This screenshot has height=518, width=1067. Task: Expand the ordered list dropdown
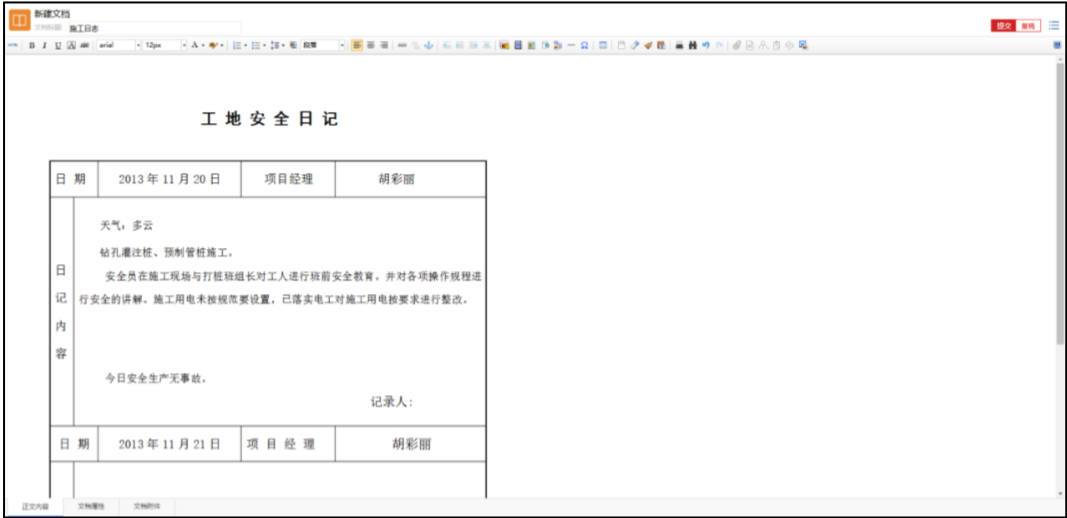(x=246, y=46)
